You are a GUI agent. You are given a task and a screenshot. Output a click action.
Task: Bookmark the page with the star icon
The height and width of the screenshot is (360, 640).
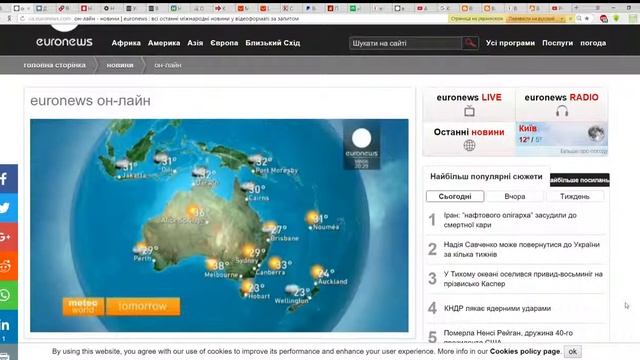587,18
